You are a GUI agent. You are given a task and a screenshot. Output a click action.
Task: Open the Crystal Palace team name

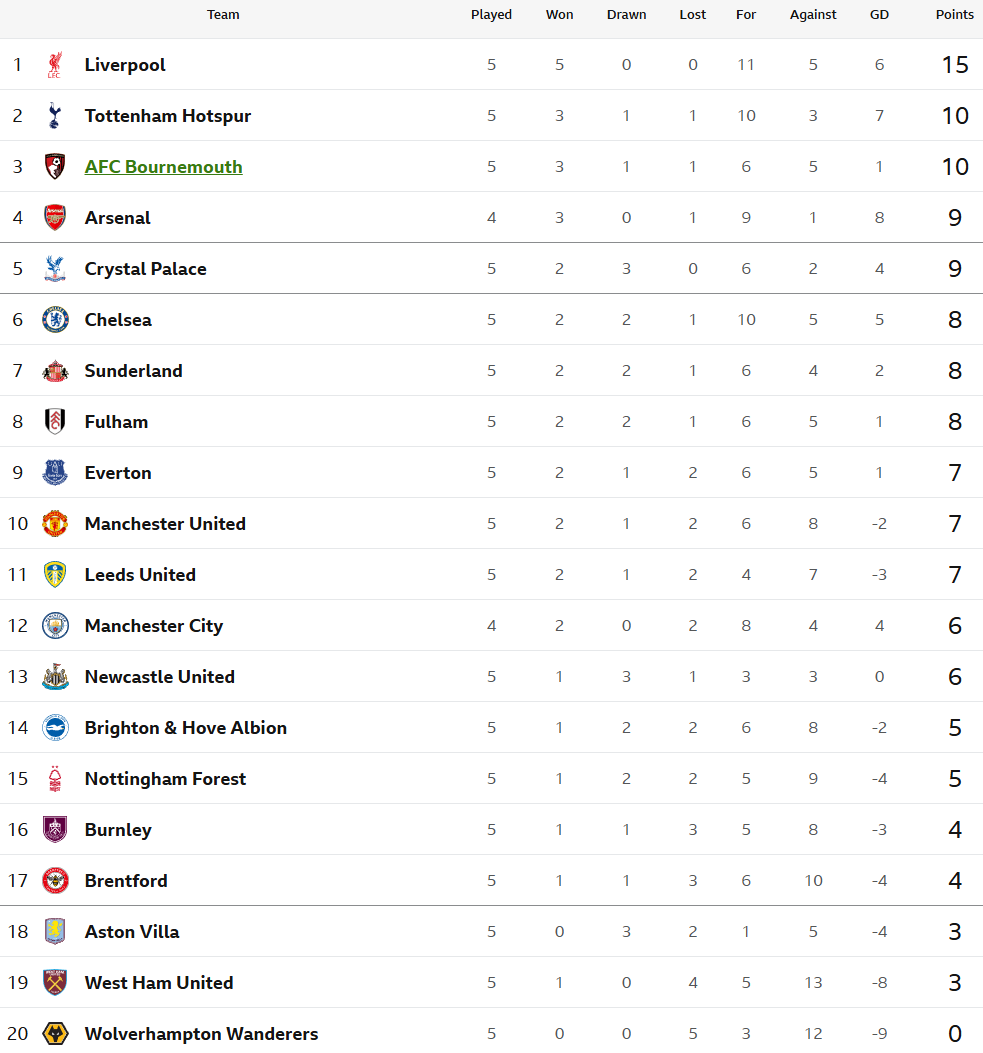[146, 269]
